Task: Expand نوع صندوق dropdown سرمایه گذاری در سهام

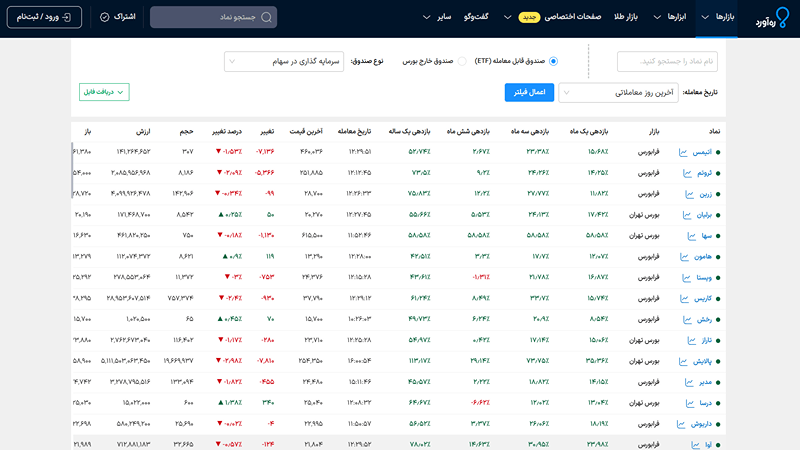Action: point(284,61)
